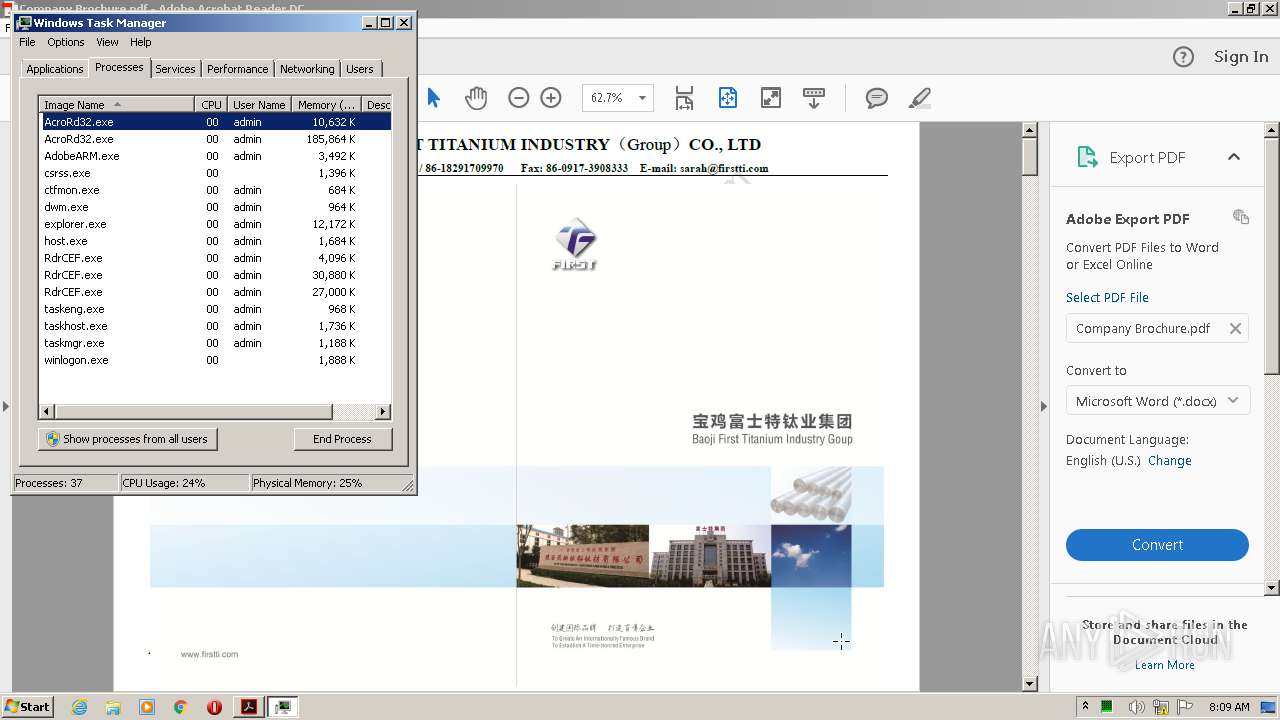Select the dwm.exe process row

pos(215,207)
